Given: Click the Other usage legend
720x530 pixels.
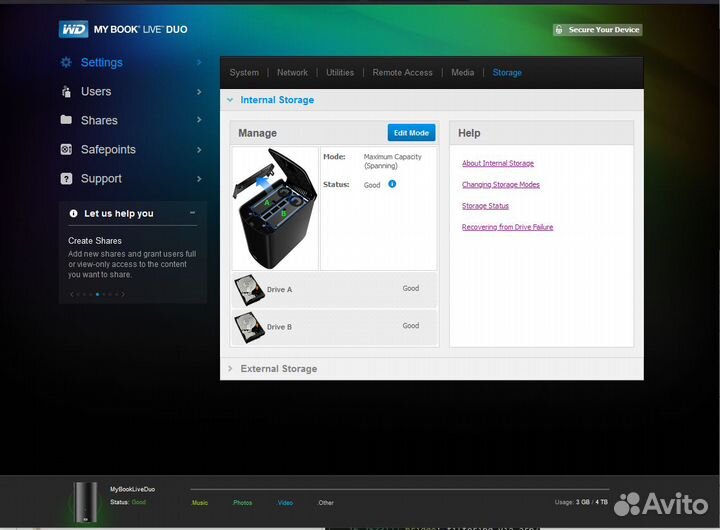Looking at the screenshot, I should pyautogui.click(x=326, y=503).
